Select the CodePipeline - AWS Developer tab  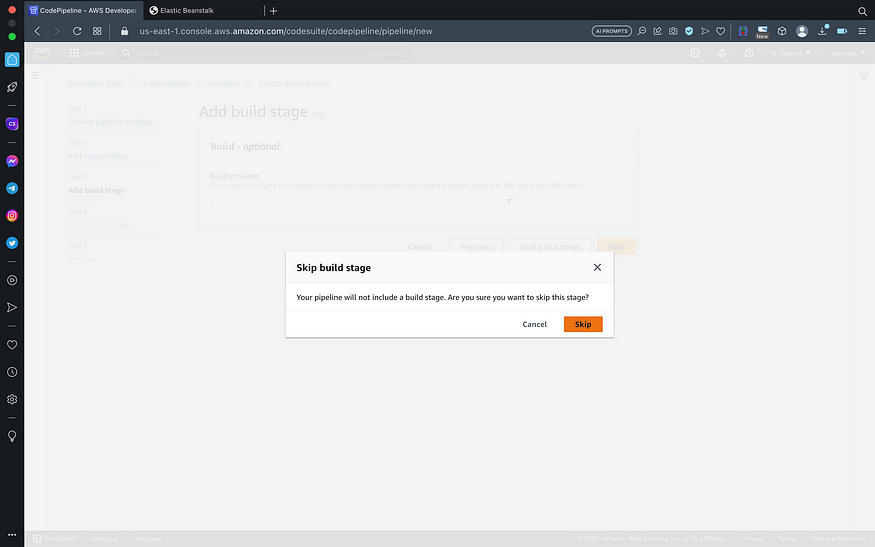pyautogui.click(x=84, y=11)
